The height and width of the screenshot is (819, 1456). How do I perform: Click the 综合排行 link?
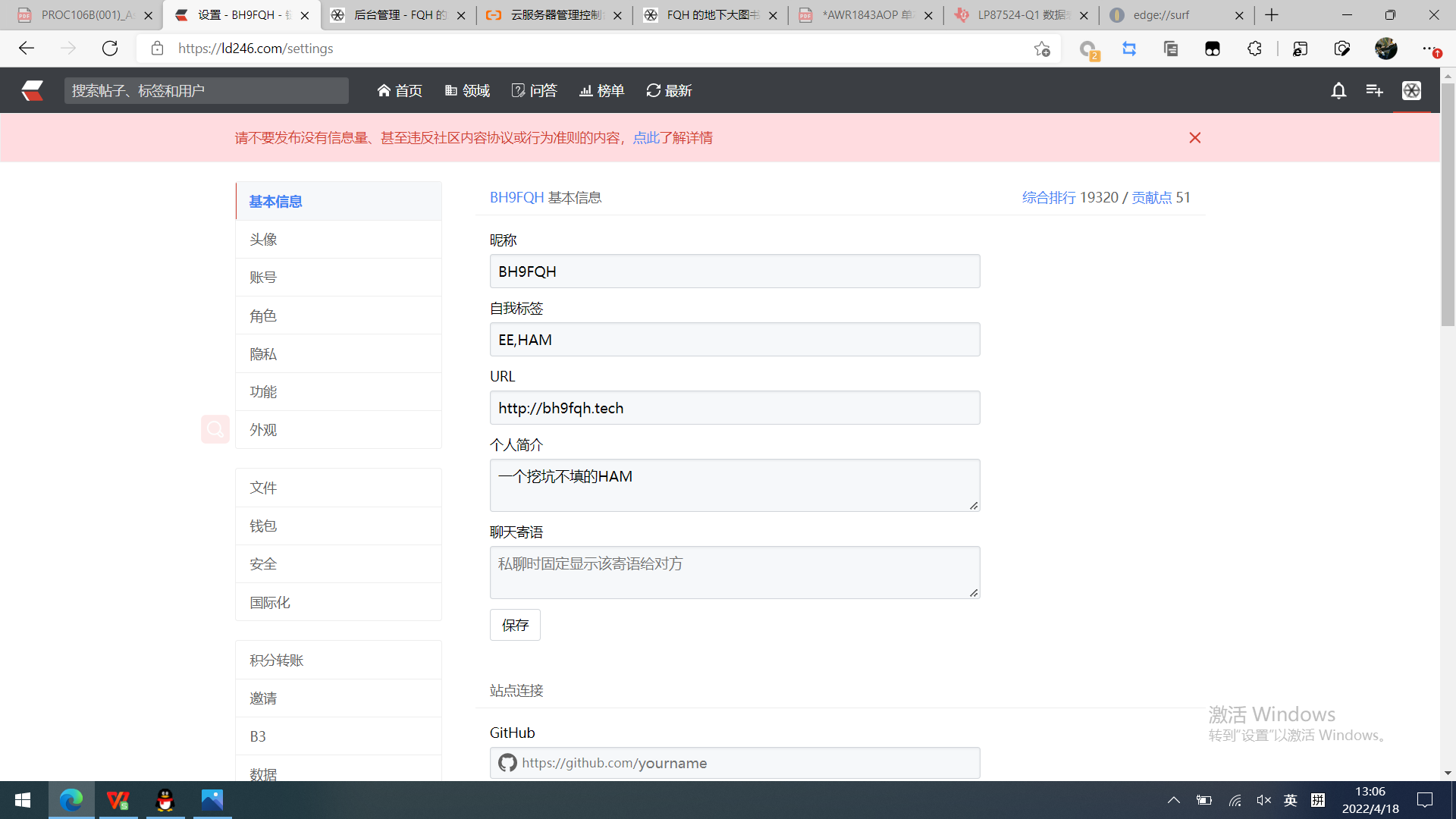[1048, 198]
